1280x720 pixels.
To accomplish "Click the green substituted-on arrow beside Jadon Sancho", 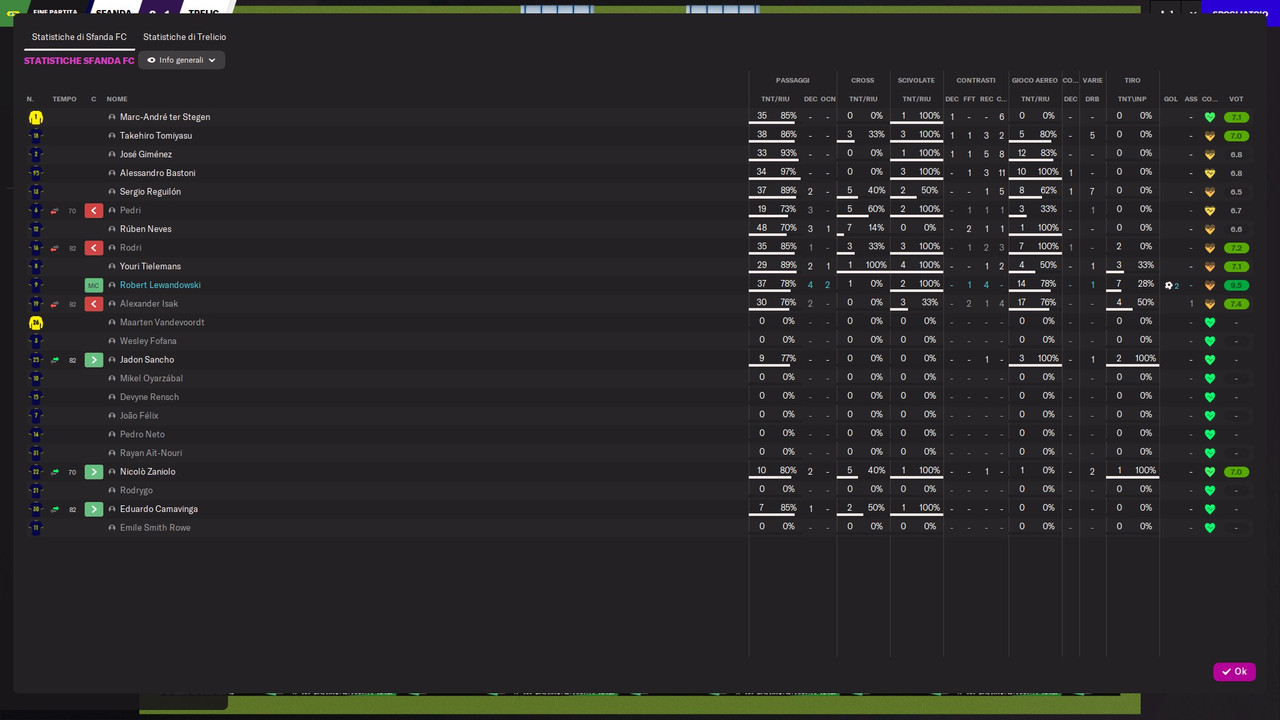I will [94, 360].
